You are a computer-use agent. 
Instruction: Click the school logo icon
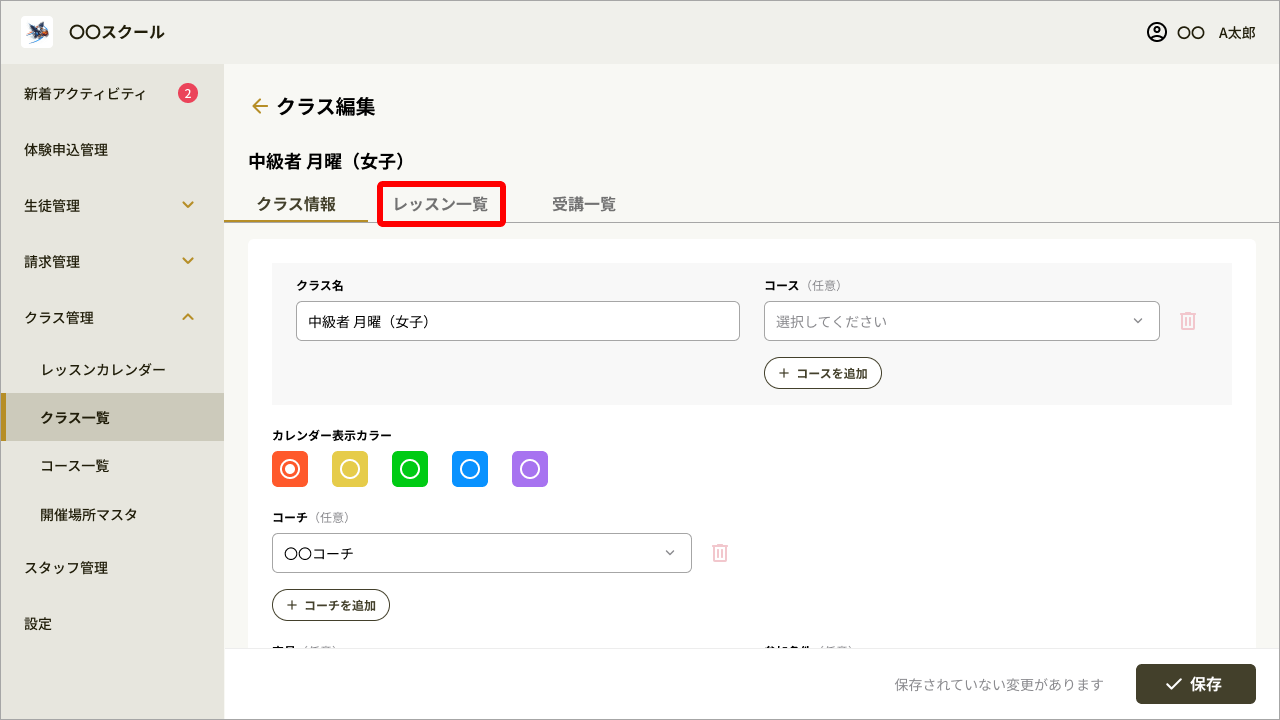click(x=37, y=32)
